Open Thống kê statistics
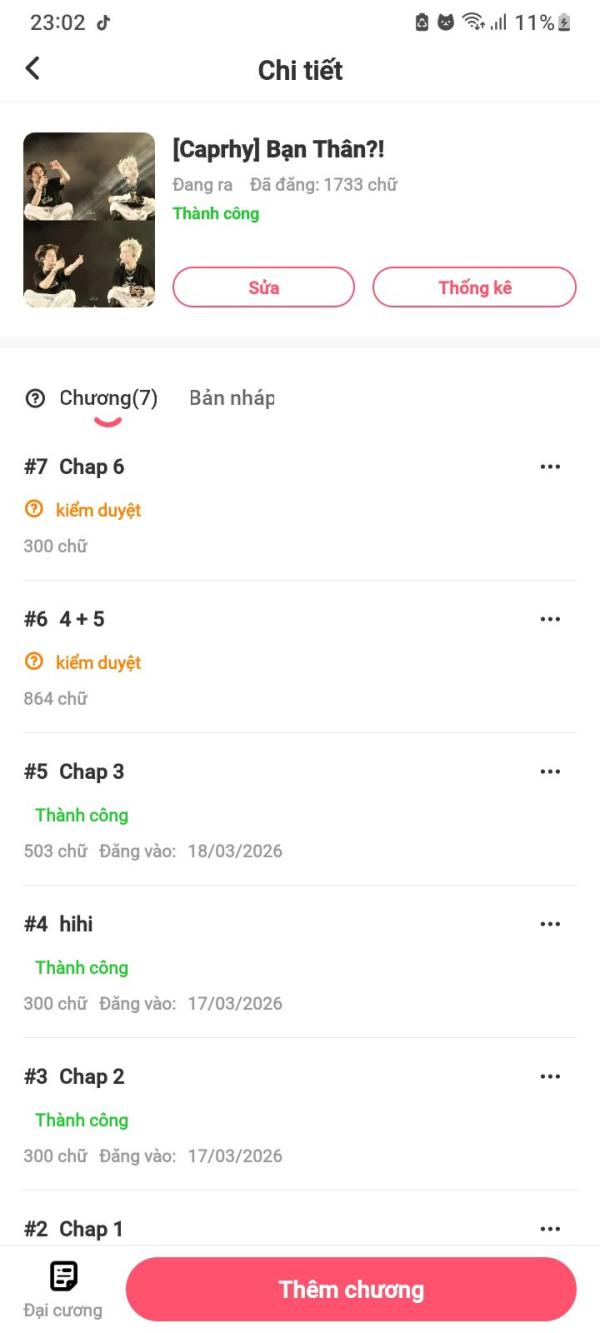 point(474,287)
